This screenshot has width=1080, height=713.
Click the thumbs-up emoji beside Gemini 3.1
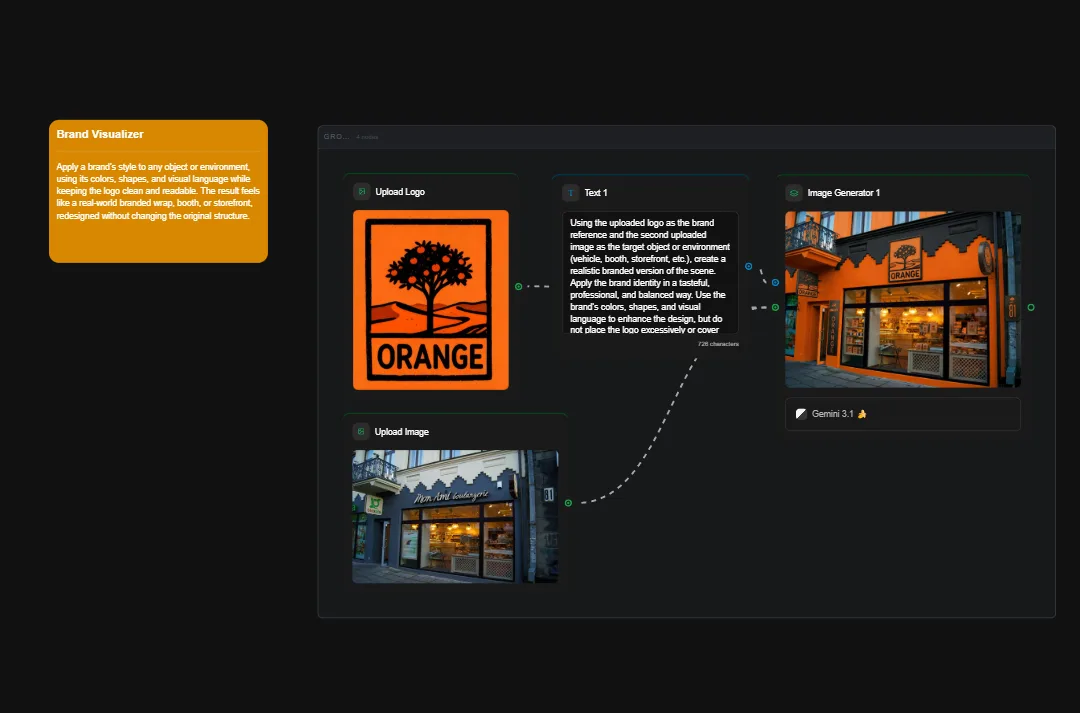pyautogui.click(x=860, y=413)
